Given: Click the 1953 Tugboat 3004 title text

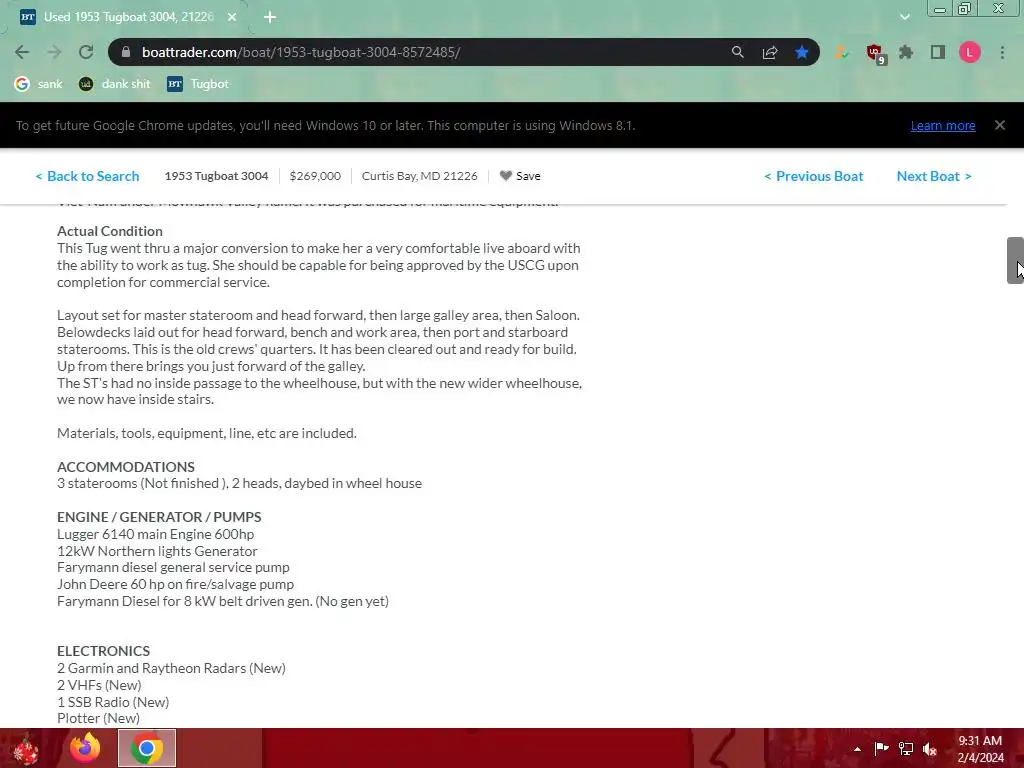Looking at the screenshot, I should click(216, 176).
